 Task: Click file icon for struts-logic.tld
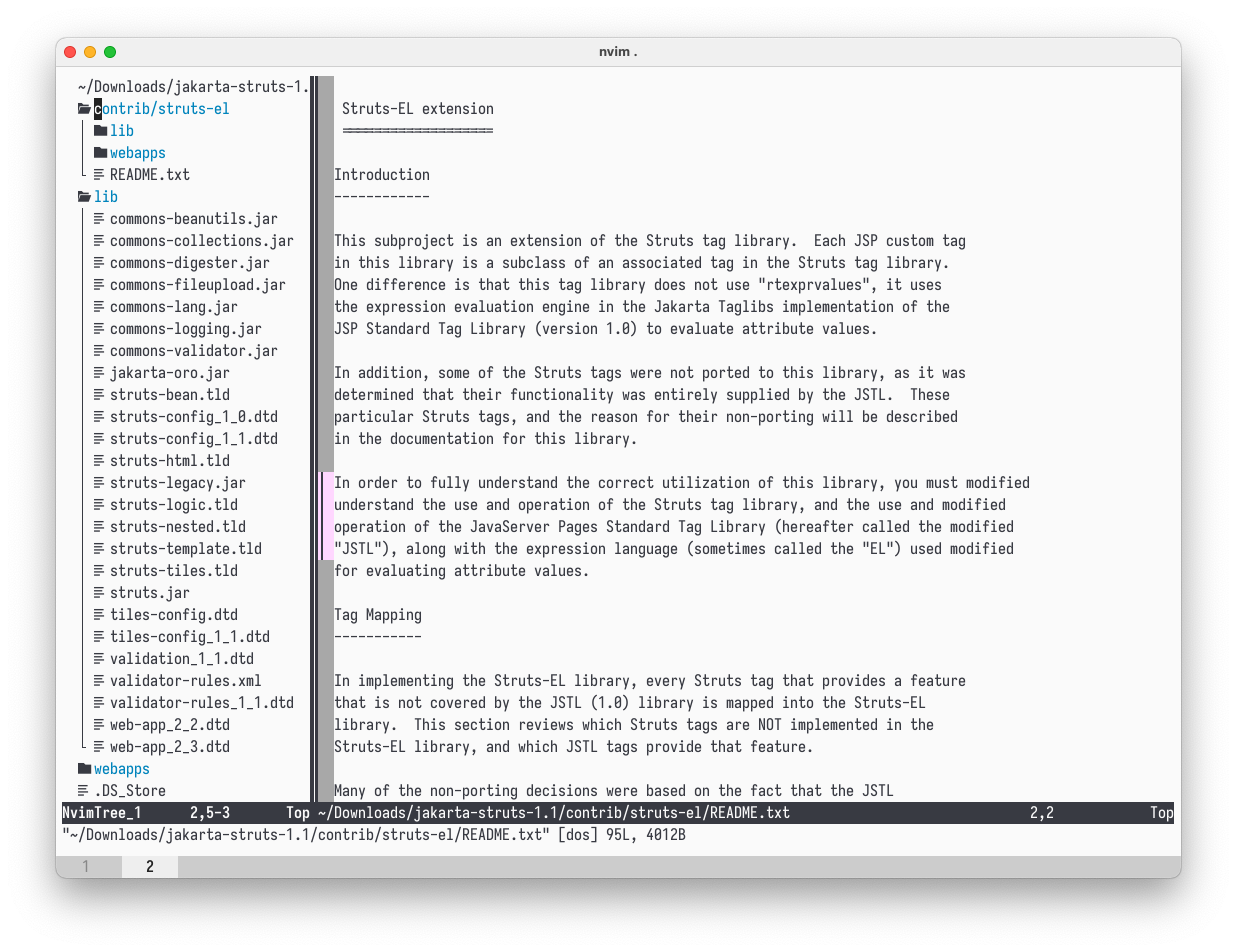click(99, 505)
